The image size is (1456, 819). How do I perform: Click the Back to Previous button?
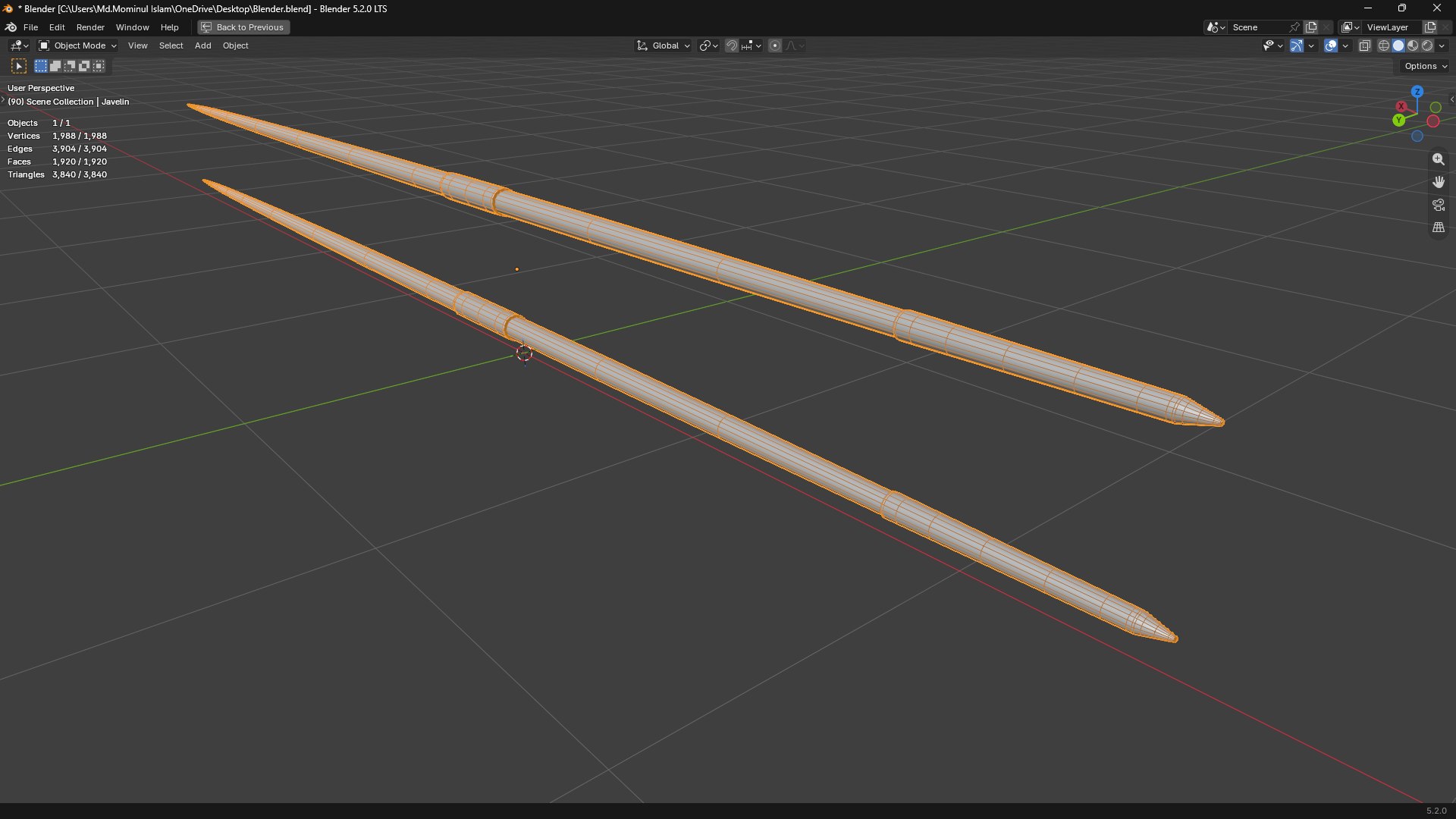coord(243,27)
